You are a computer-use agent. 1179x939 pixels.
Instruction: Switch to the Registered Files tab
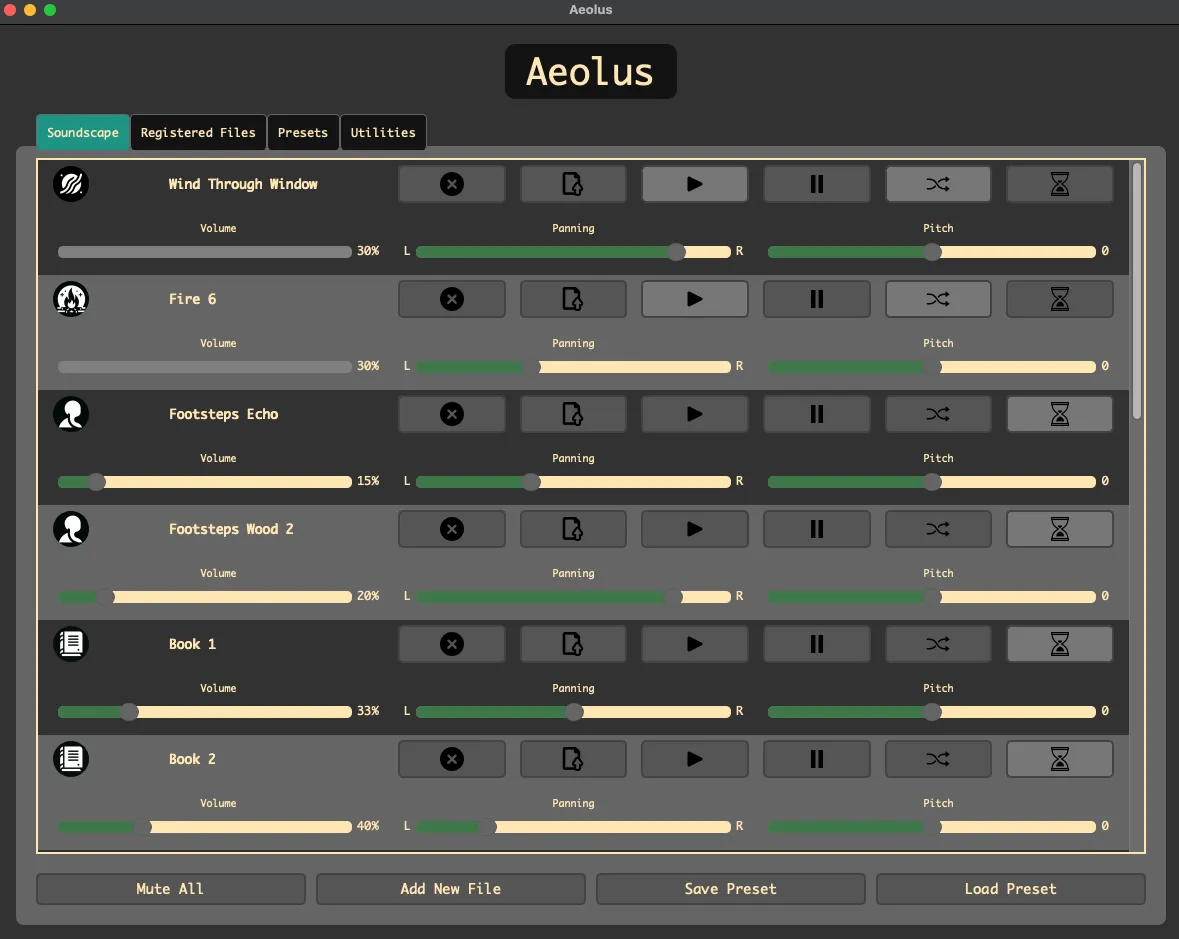198,132
